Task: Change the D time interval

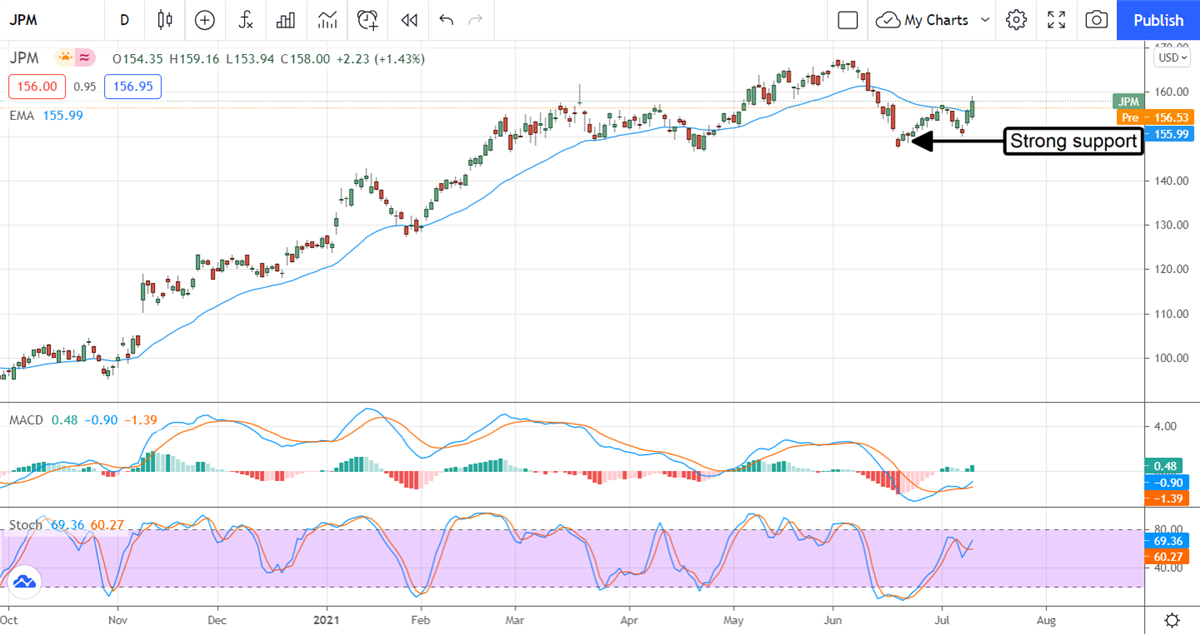Action: pyautogui.click(x=124, y=20)
